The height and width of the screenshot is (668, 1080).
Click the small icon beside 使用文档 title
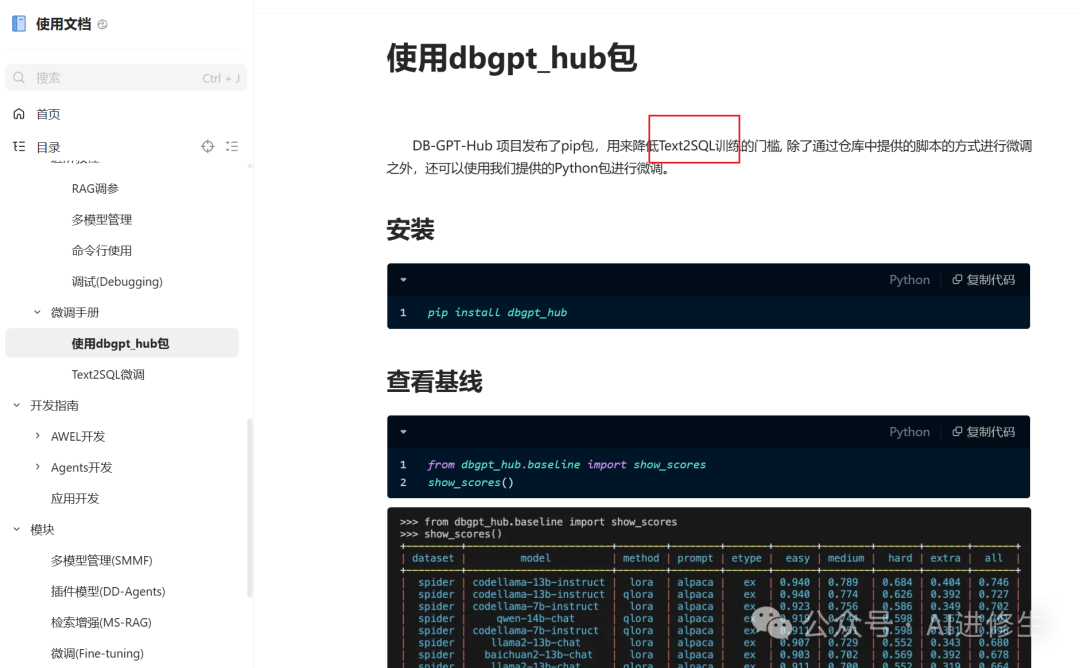(103, 24)
